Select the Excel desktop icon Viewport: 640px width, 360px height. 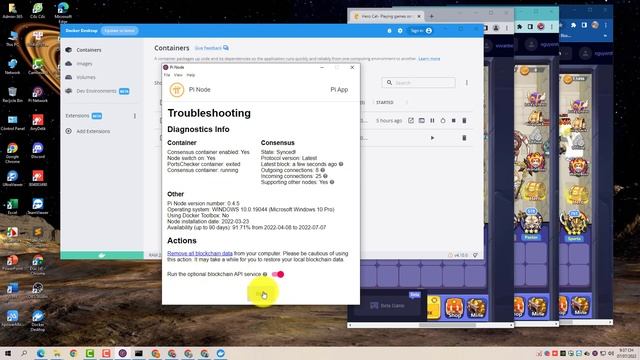(12, 206)
